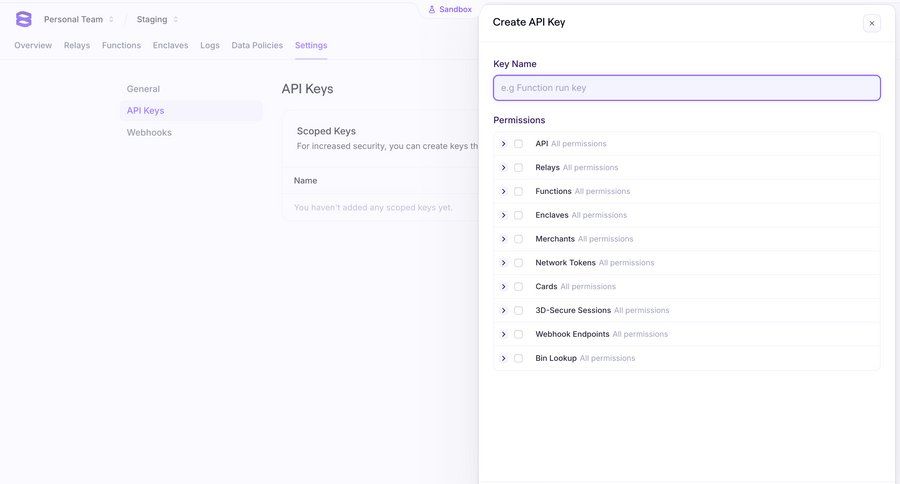900x484 pixels.
Task: Tick the Merchants permissions checkbox
Action: click(x=518, y=239)
